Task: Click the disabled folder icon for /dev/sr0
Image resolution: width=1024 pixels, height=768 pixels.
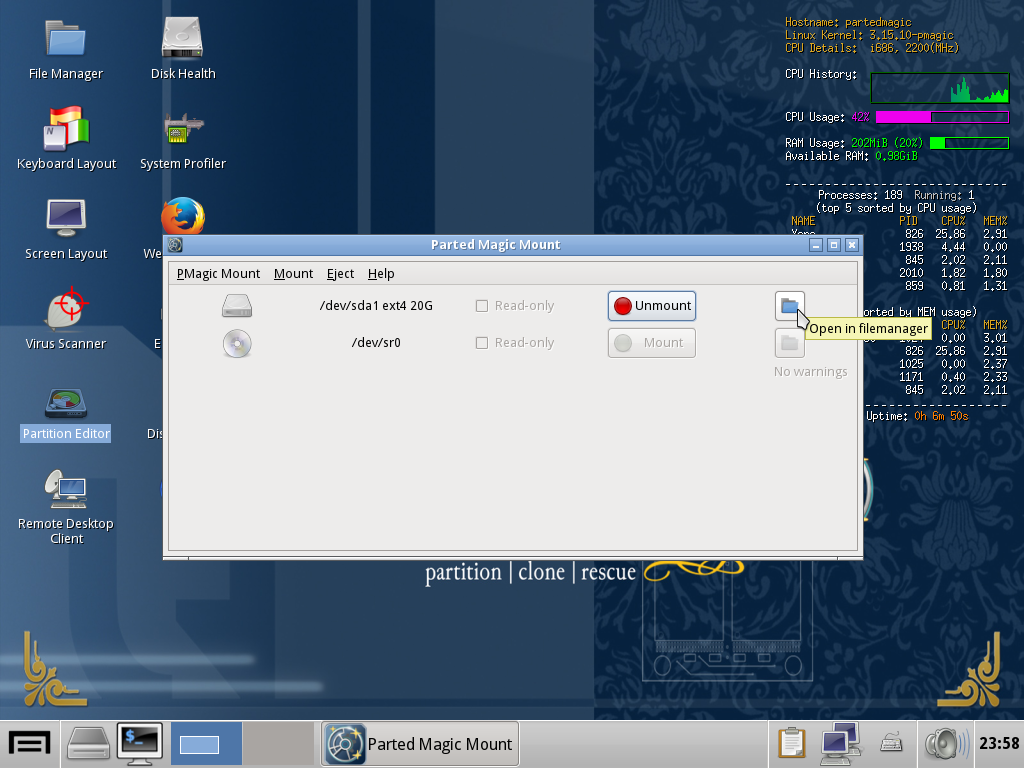Action: point(790,343)
